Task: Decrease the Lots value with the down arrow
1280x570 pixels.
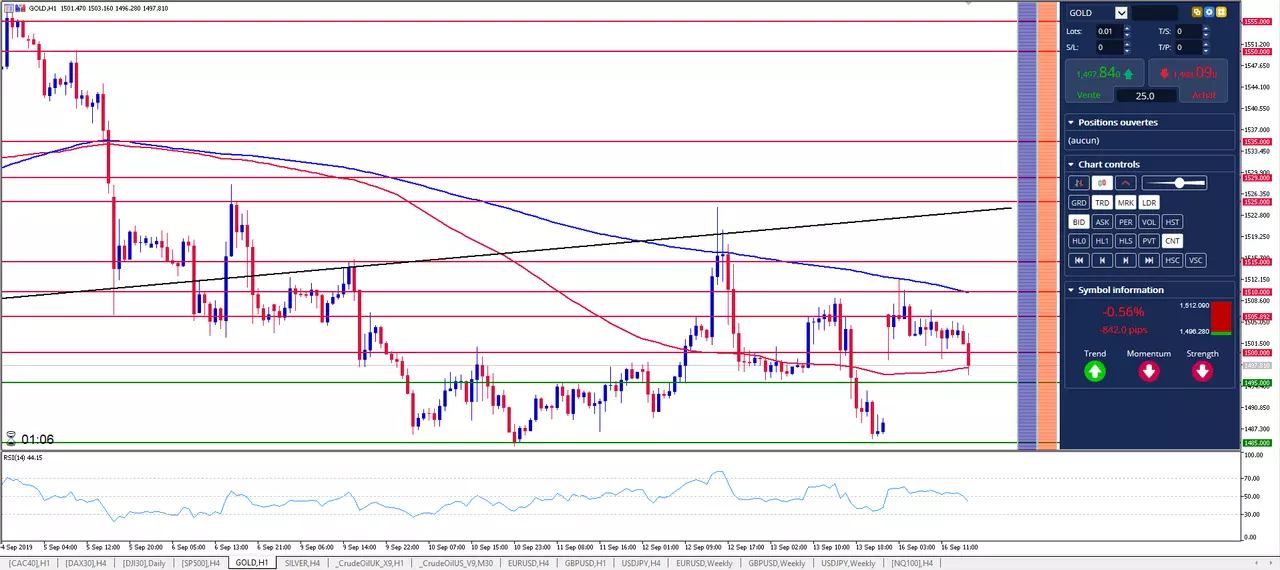Action: pyautogui.click(x=1127, y=34)
